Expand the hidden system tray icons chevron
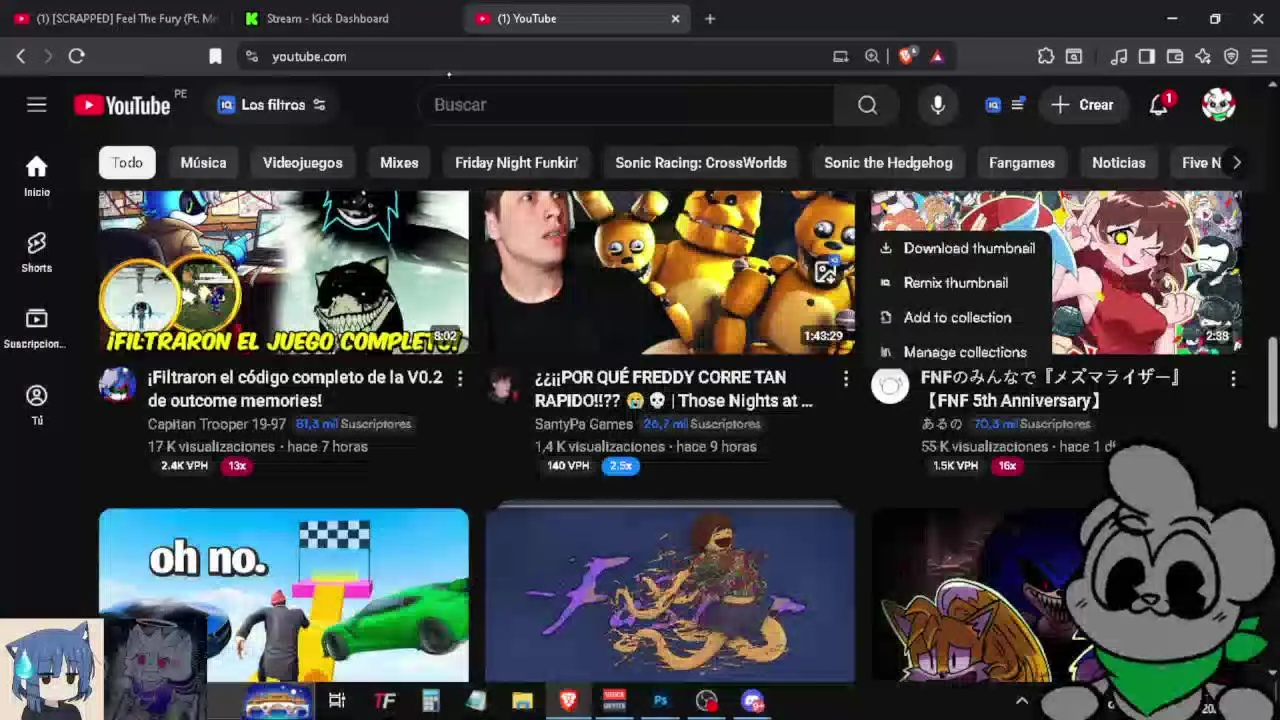The image size is (1280, 720). [1021, 701]
